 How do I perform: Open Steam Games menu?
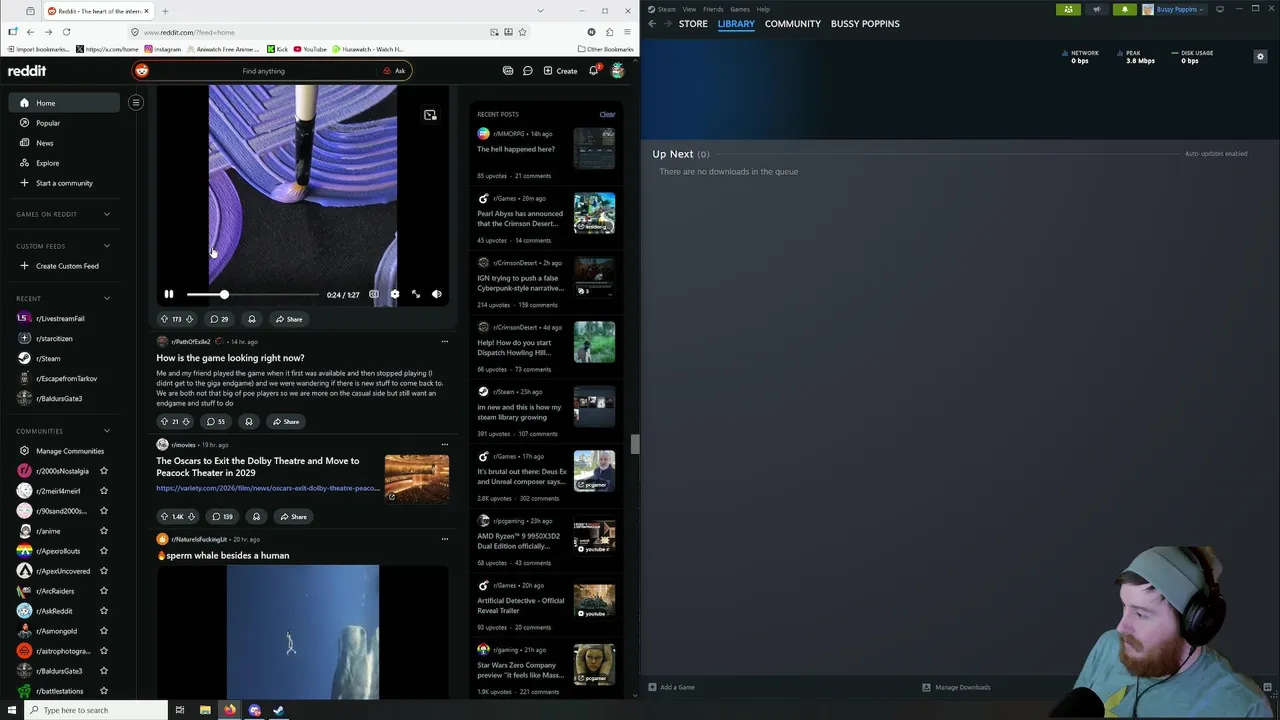pyautogui.click(x=740, y=9)
